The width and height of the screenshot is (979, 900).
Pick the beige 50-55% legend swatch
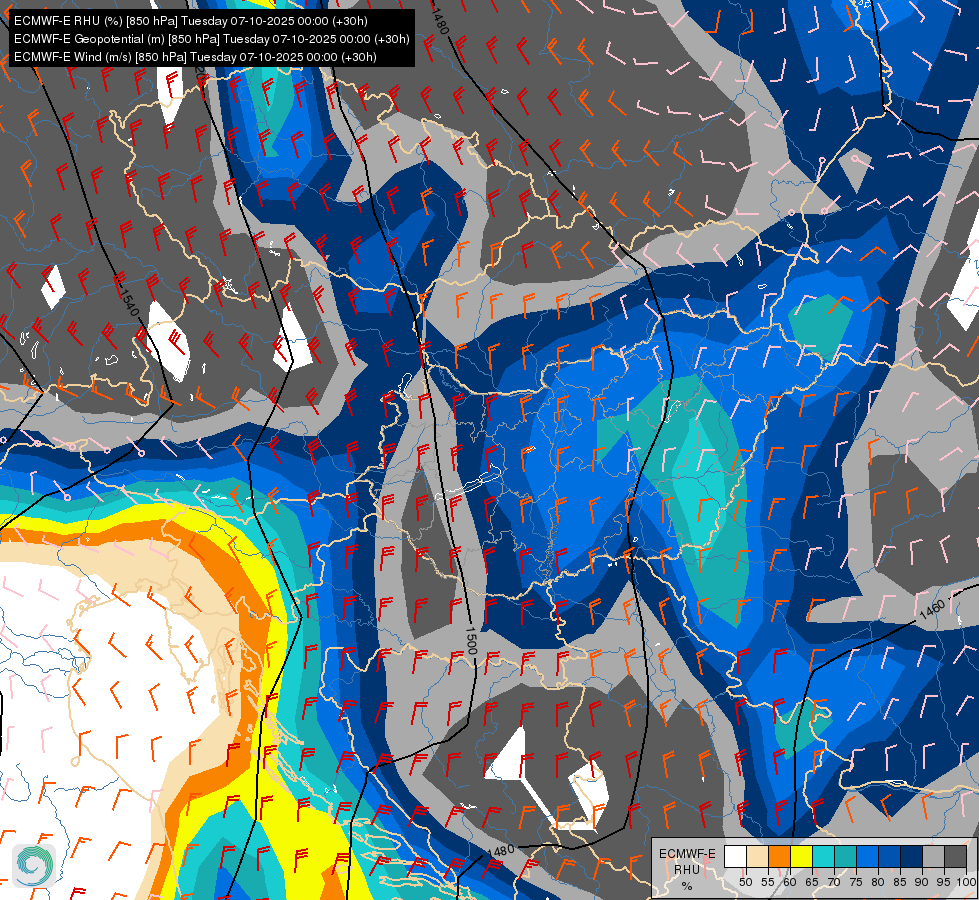(x=757, y=856)
